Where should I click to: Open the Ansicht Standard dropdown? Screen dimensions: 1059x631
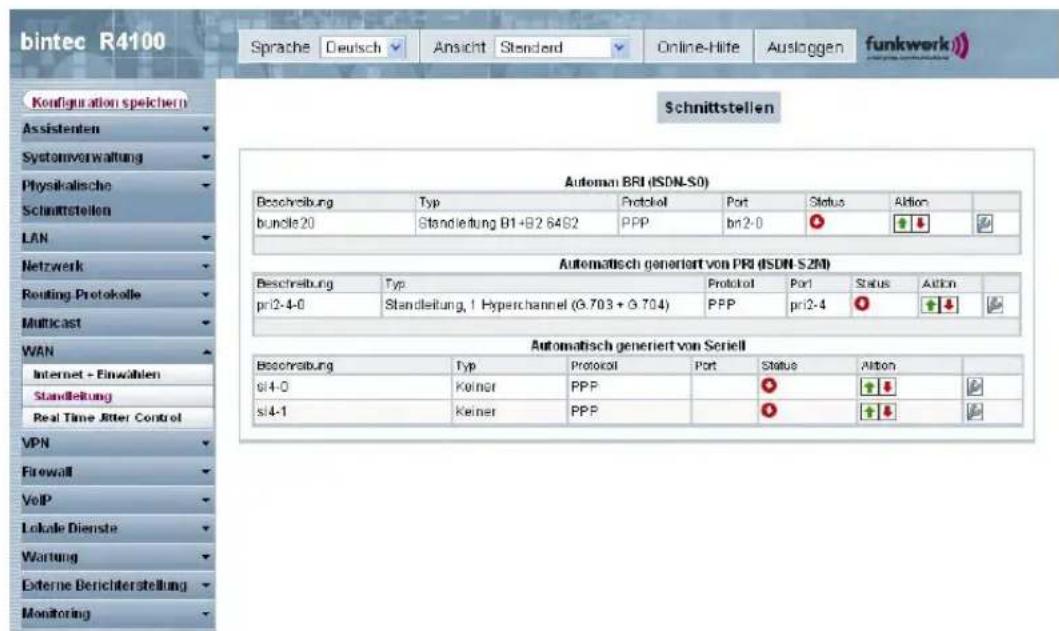[562, 47]
